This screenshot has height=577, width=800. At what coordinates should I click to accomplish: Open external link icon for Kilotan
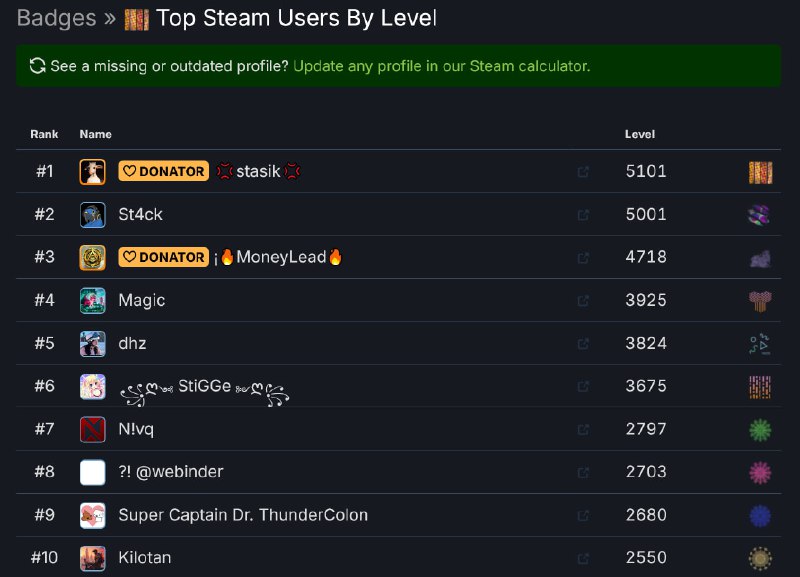click(583, 558)
